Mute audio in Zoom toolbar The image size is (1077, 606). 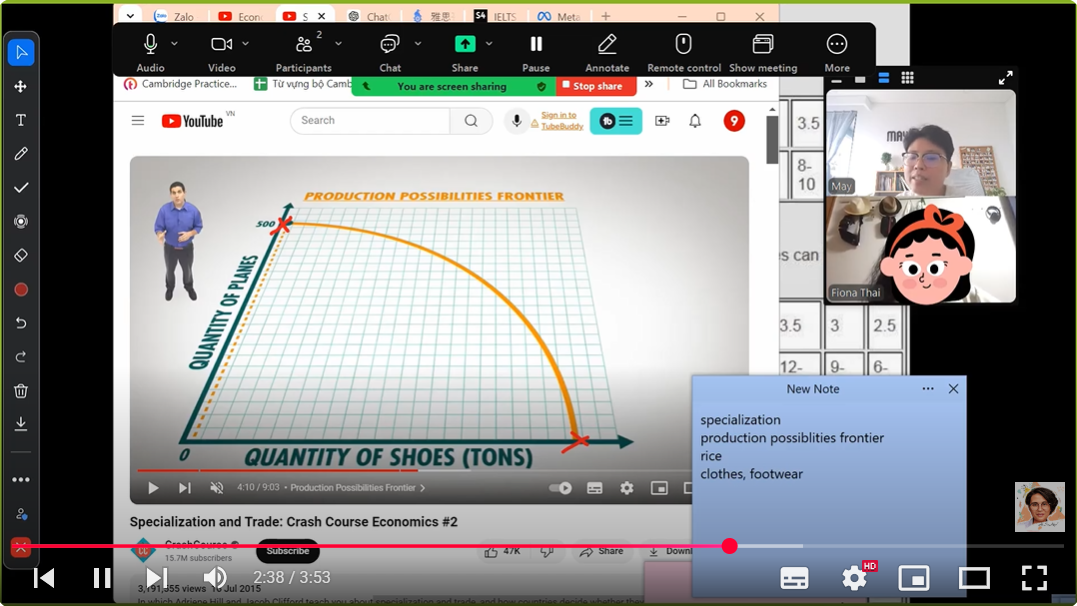point(150,52)
